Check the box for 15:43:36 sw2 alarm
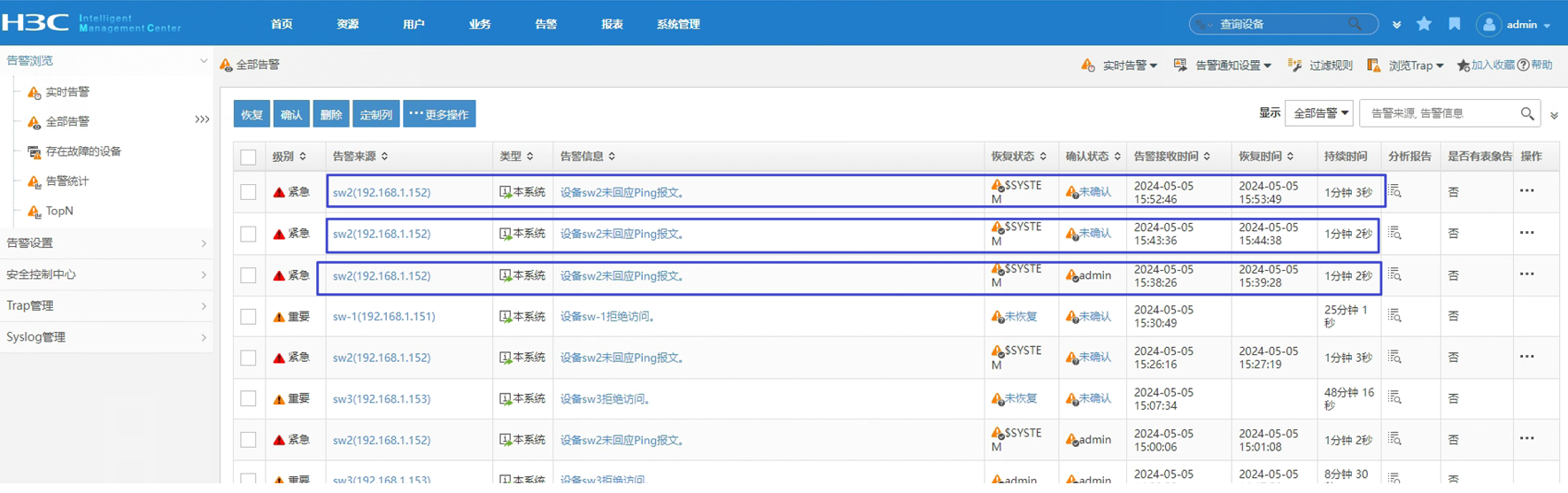Viewport: 1568px width, 493px height. tap(248, 234)
